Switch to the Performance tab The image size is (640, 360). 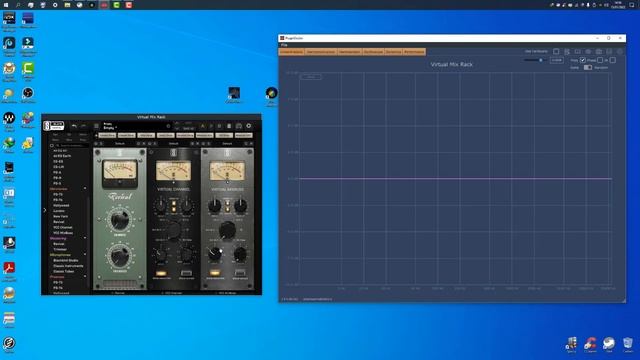[414, 52]
